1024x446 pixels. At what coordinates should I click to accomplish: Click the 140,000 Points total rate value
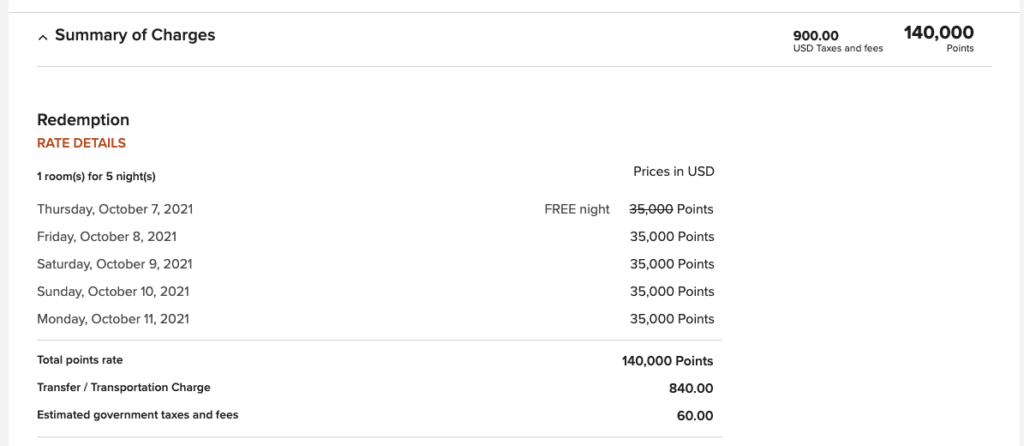point(667,361)
